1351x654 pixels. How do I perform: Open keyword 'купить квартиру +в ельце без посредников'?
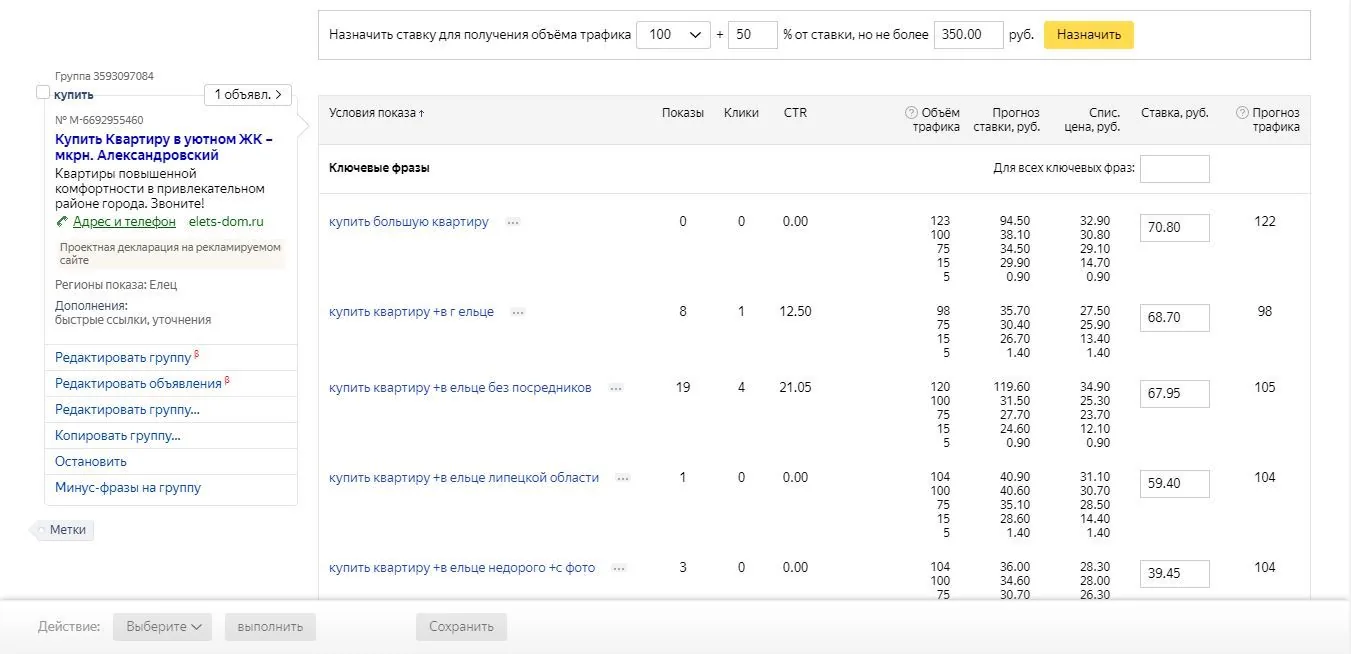point(460,388)
